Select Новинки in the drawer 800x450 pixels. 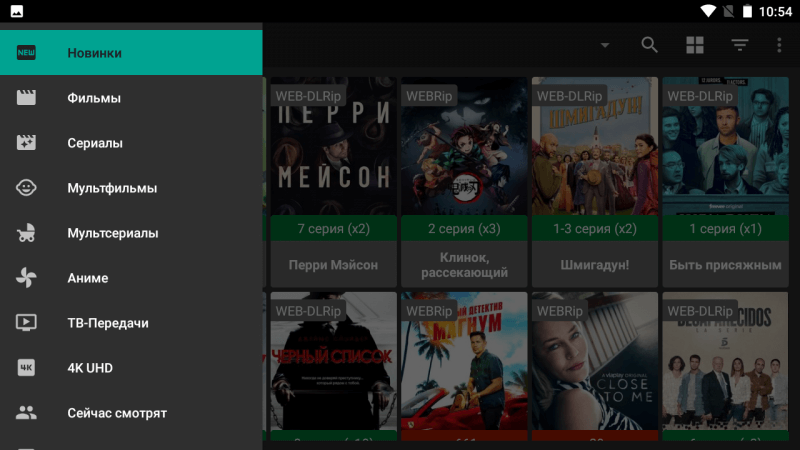(131, 53)
